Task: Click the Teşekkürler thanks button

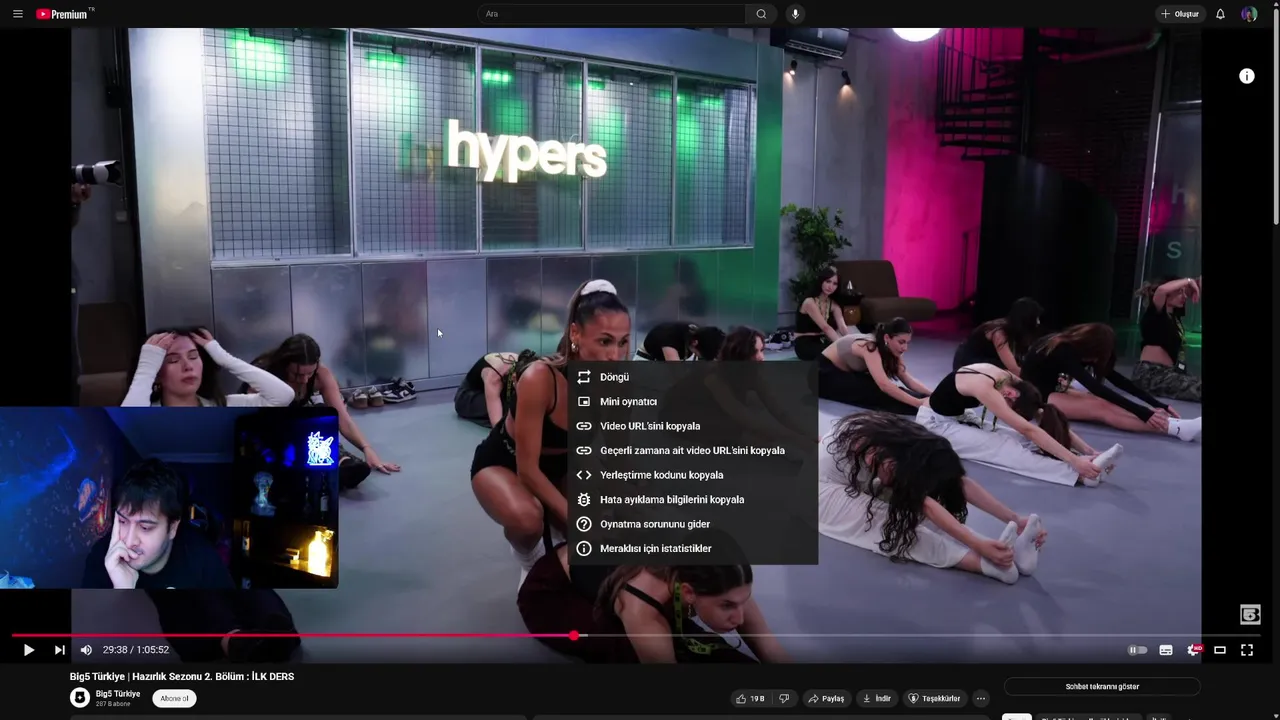Action: pyautogui.click(x=934, y=699)
